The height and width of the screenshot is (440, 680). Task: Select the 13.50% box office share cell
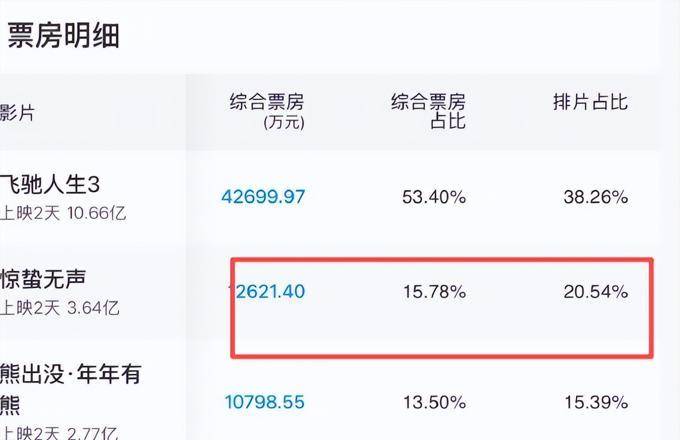[x=434, y=402]
